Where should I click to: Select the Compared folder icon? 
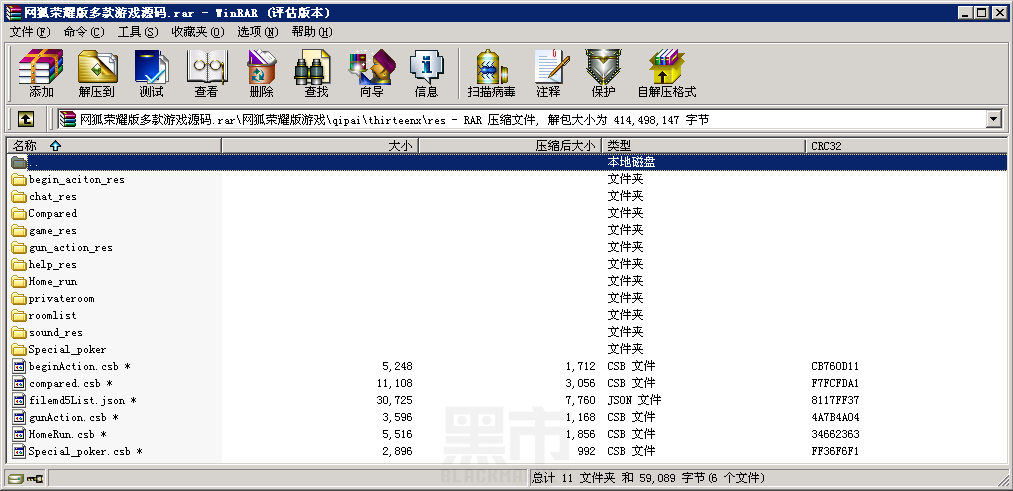tap(19, 213)
